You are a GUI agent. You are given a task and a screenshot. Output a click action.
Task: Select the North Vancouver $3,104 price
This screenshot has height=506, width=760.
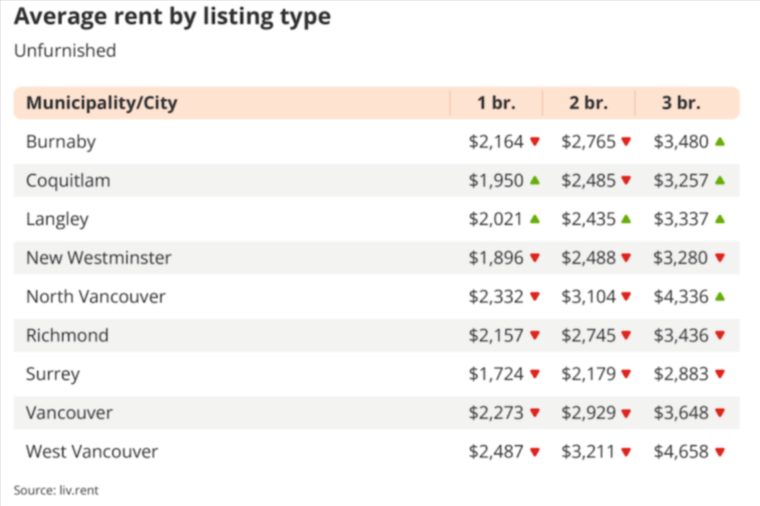coord(588,297)
